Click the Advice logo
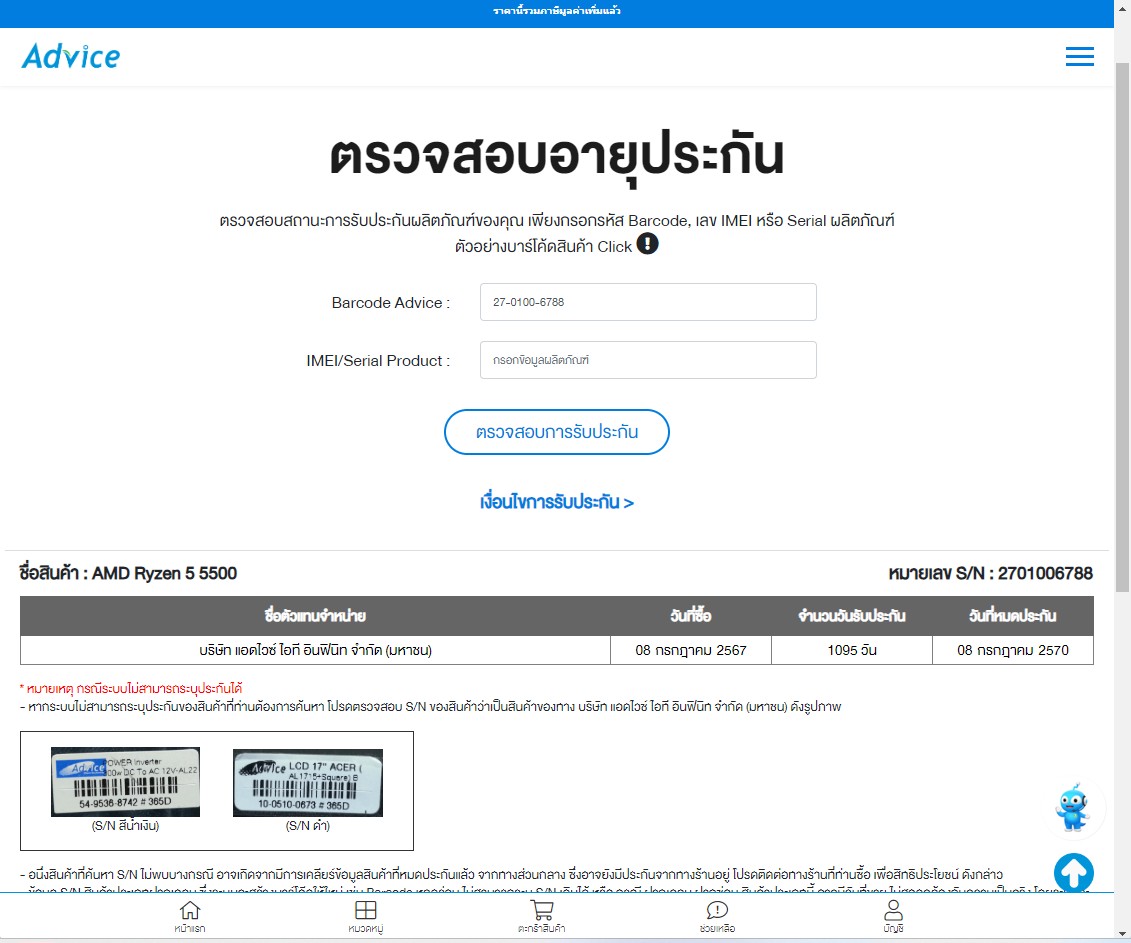 coord(71,56)
